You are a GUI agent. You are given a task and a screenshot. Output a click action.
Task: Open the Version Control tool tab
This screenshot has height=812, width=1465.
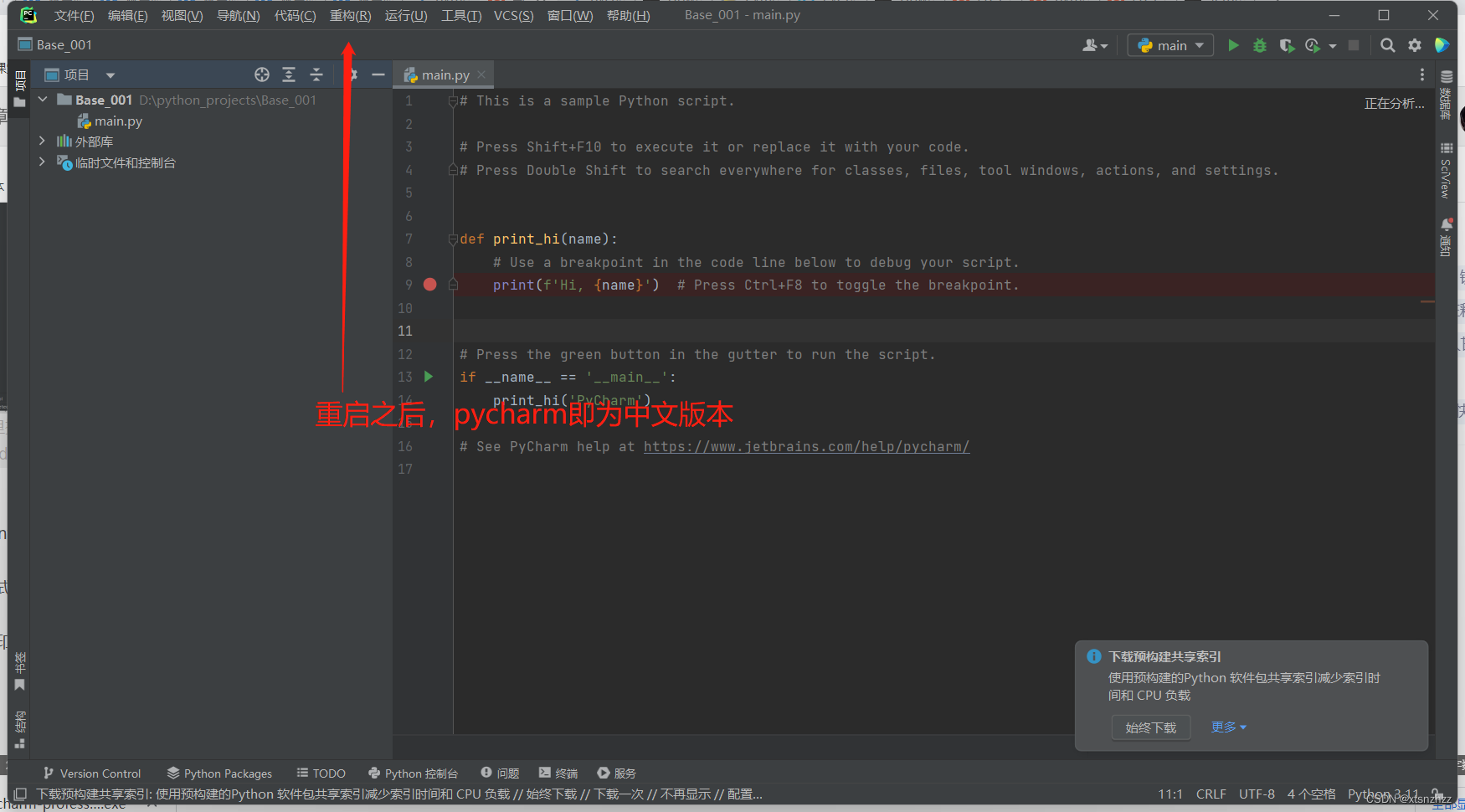tap(92, 773)
